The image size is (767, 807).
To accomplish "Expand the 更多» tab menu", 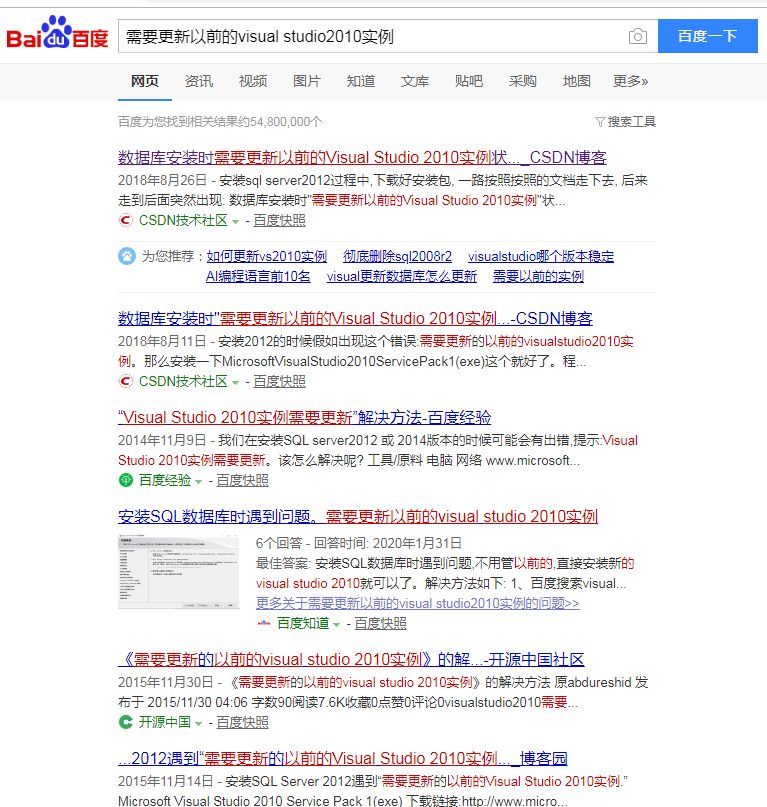I will [631, 81].
